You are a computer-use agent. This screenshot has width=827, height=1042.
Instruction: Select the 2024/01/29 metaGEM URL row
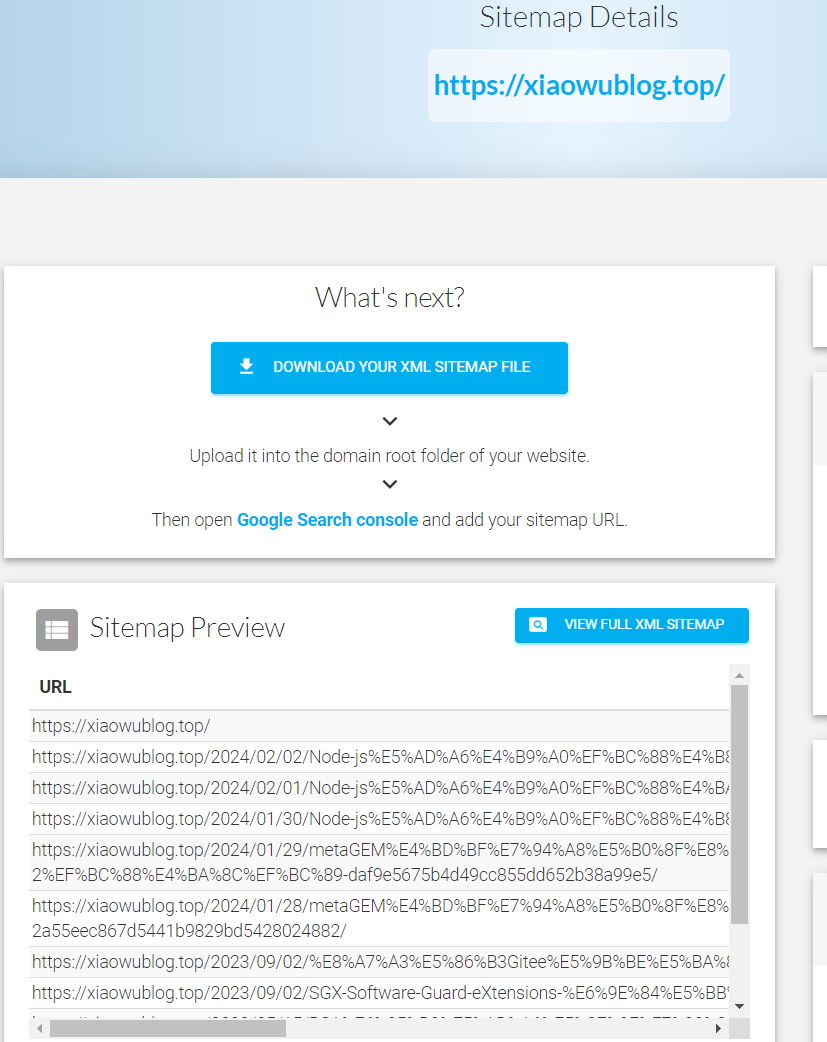click(x=380, y=862)
